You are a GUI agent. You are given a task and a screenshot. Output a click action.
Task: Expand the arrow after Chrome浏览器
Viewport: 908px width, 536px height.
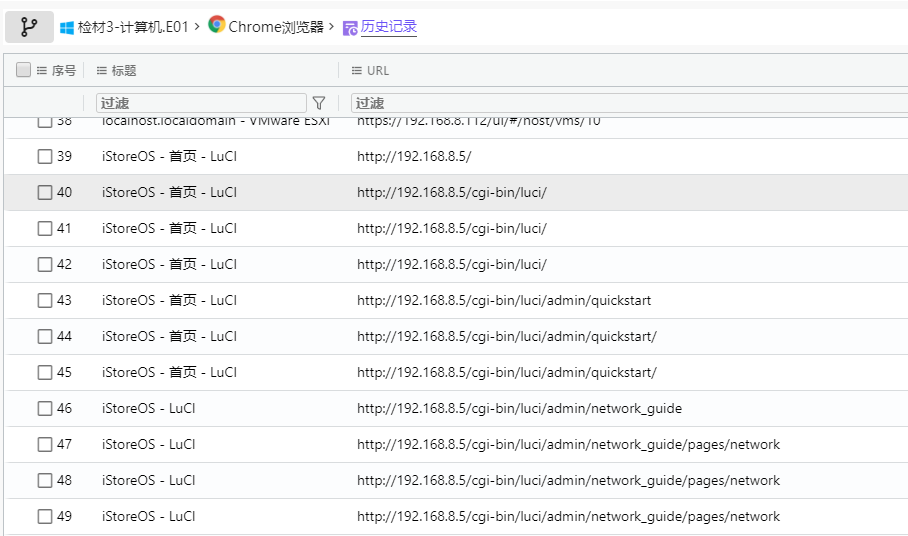tap(332, 27)
